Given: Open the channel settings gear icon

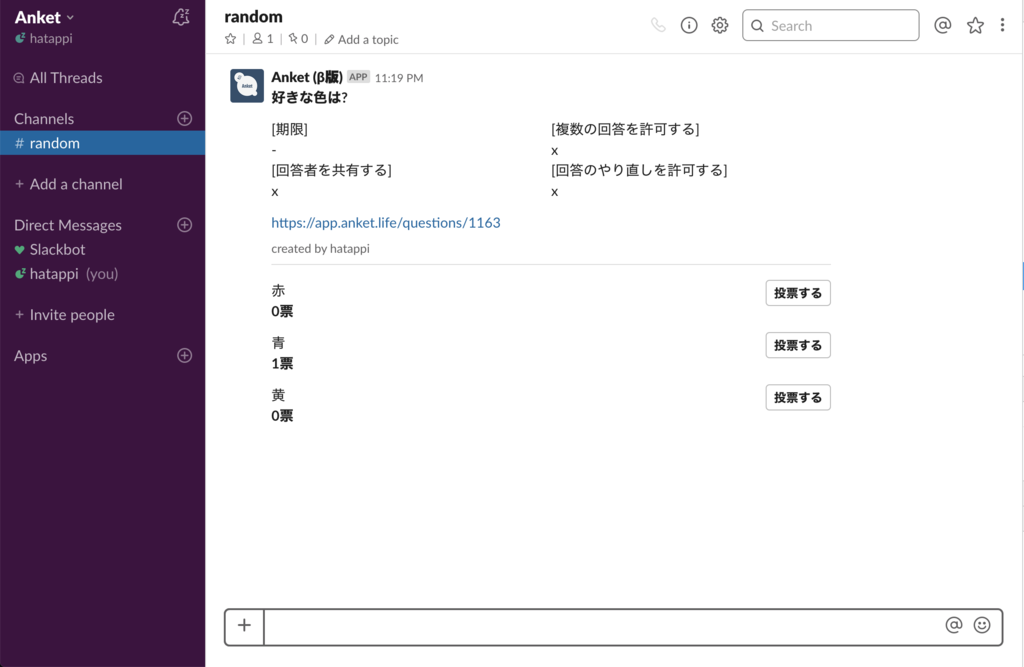Looking at the screenshot, I should click(719, 25).
